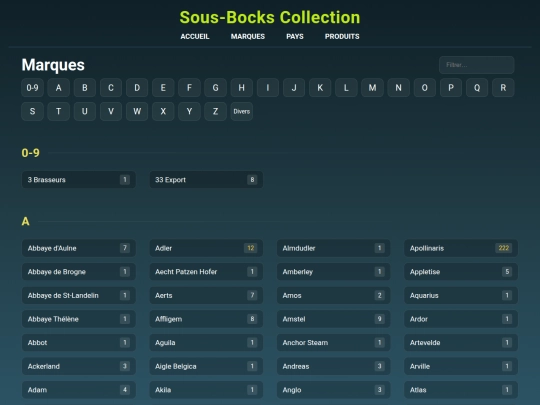Select letter I in the alphabet bar
The height and width of the screenshot is (405, 540).
point(268,88)
